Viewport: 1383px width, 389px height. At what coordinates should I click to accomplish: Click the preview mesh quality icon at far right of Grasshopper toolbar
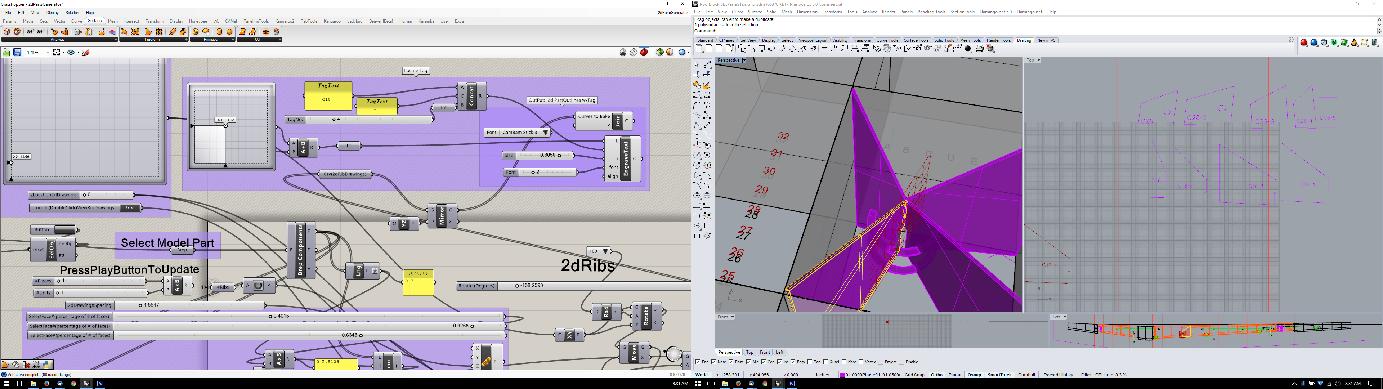[681, 52]
